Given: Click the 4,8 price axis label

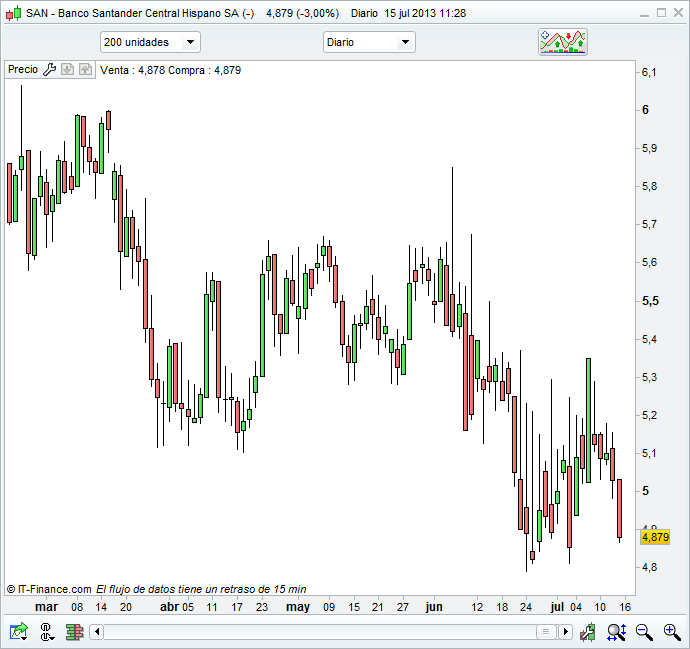Looking at the screenshot, I should (x=649, y=568).
